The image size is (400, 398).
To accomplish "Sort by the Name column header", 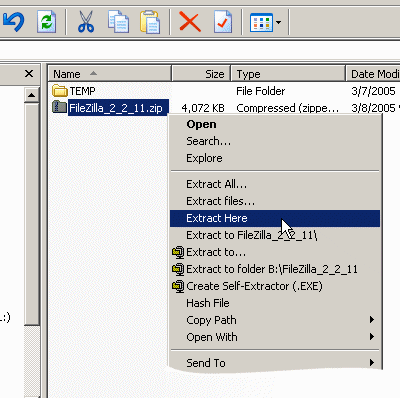I will (x=110, y=74).
